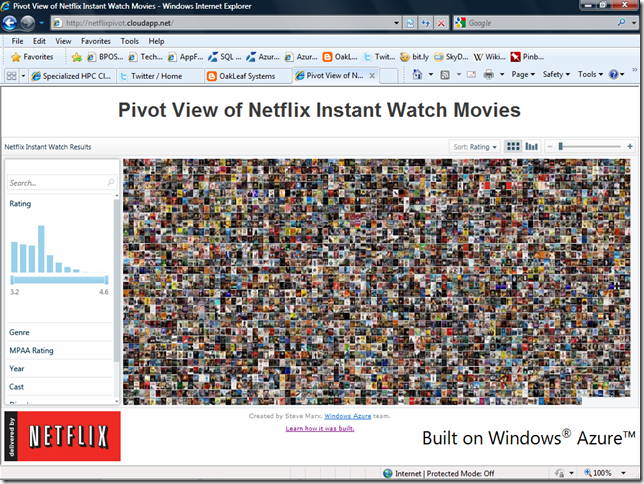The width and height of the screenshot is (644, 484).
Task: Open the Favorites star button
Action: coord(32,57)
